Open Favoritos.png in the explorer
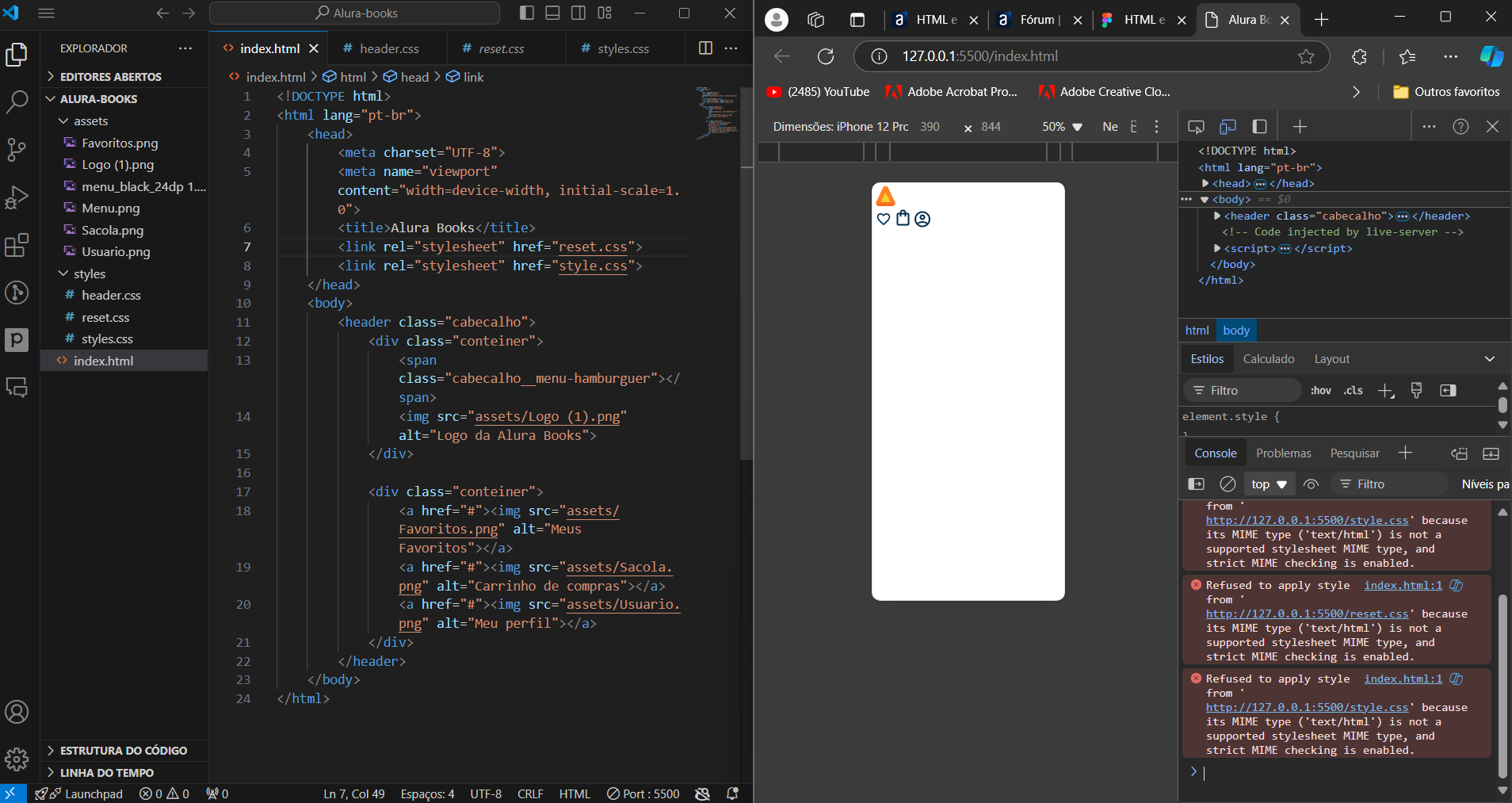The height and width of the screenshot is (803, 1512). click(120, 143)
